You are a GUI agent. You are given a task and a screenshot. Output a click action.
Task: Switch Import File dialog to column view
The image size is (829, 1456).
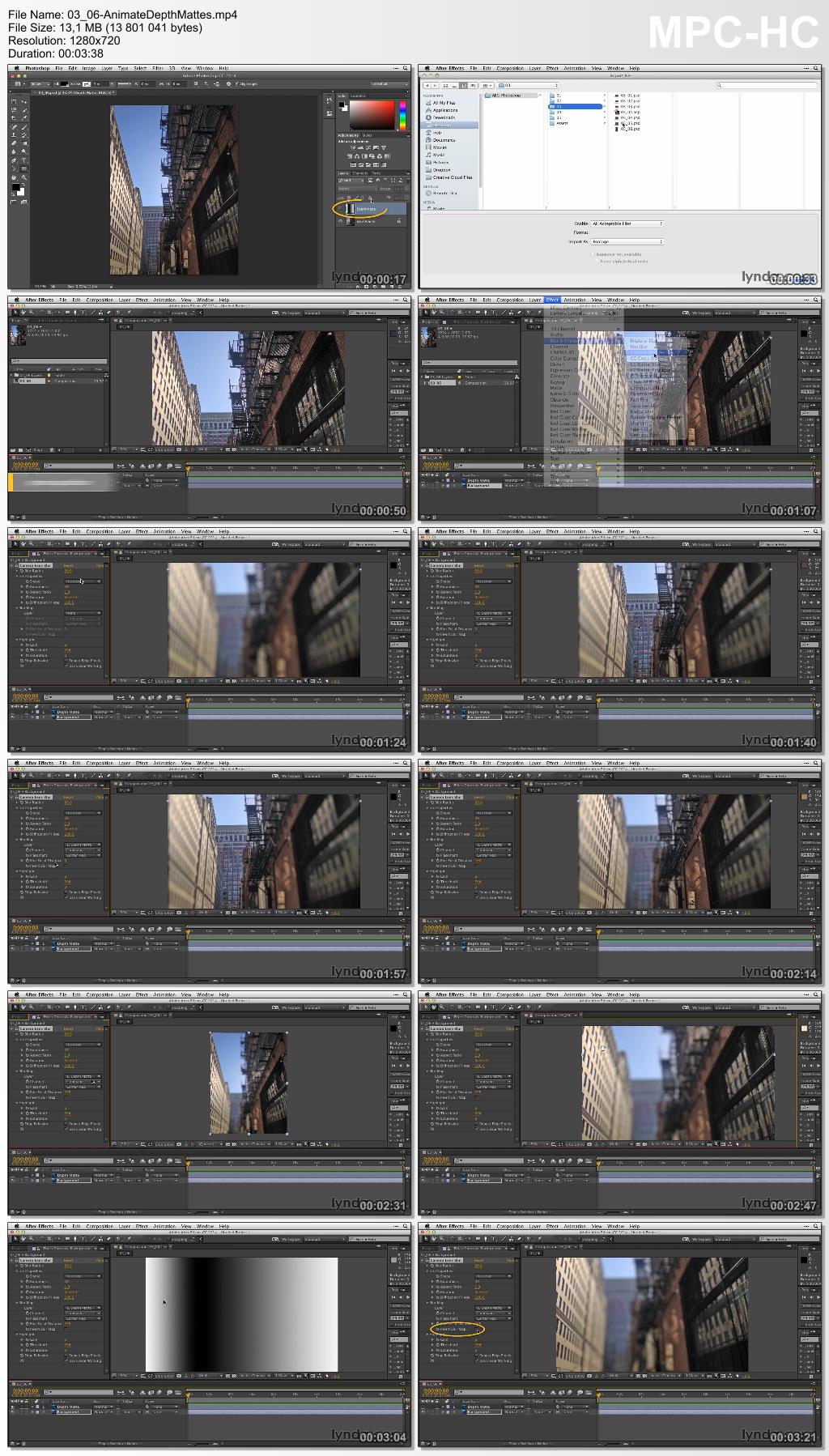[x=463, y=85]
